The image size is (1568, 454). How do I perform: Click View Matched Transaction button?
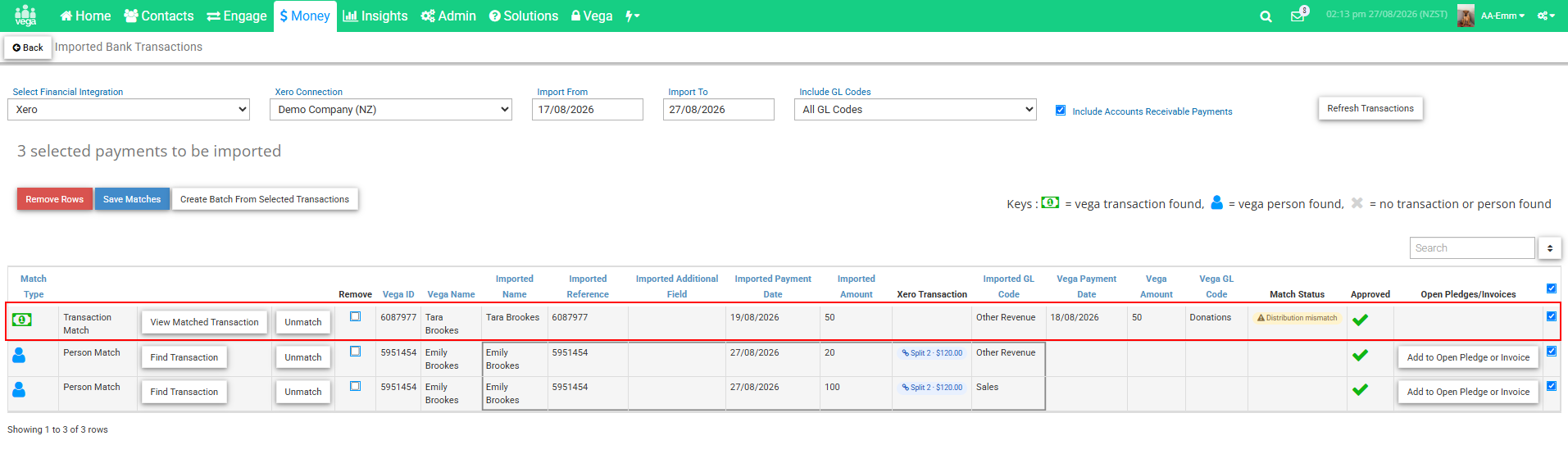click(x=205, y=322)
